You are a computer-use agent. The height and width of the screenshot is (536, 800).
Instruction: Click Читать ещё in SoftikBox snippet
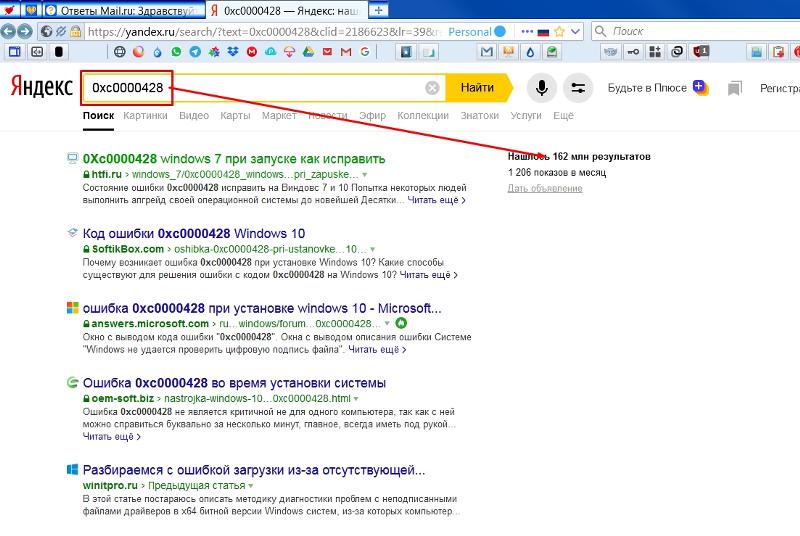429,275
